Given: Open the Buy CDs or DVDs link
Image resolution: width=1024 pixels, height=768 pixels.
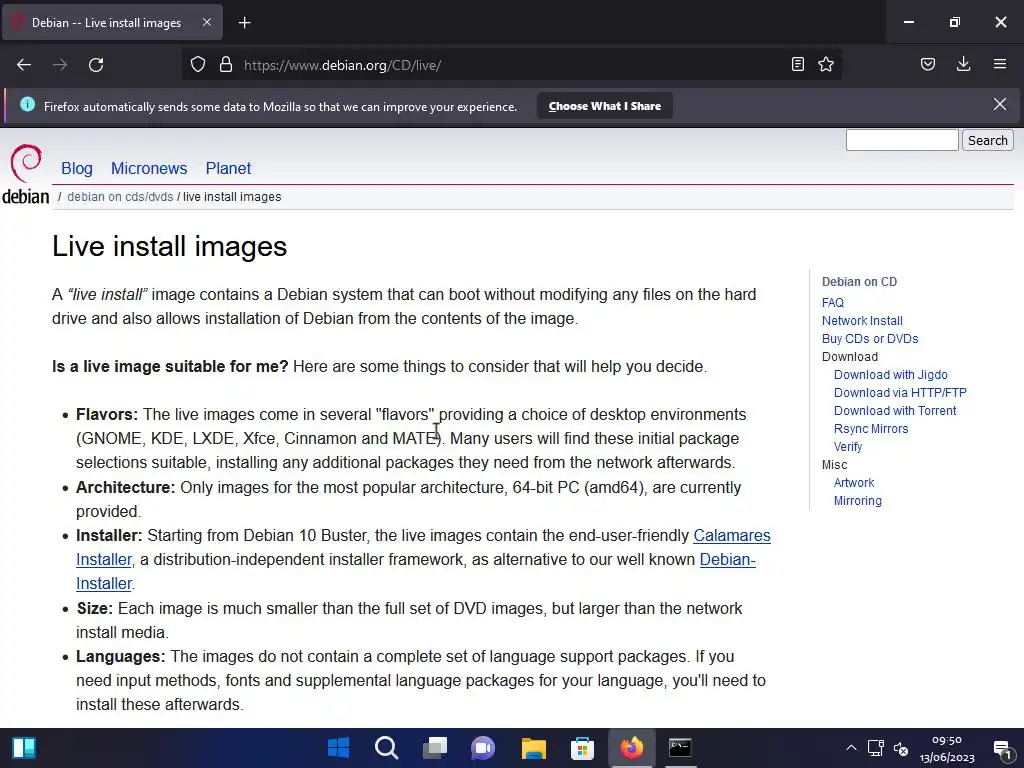Looking at the screenshot, I should coord(870,338).
